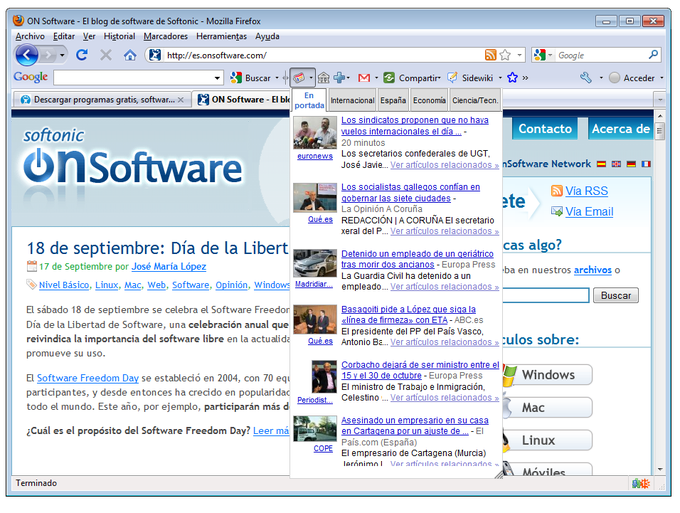Open the Historial menu
The image size is (680, 513).
(x=119, y=36)
